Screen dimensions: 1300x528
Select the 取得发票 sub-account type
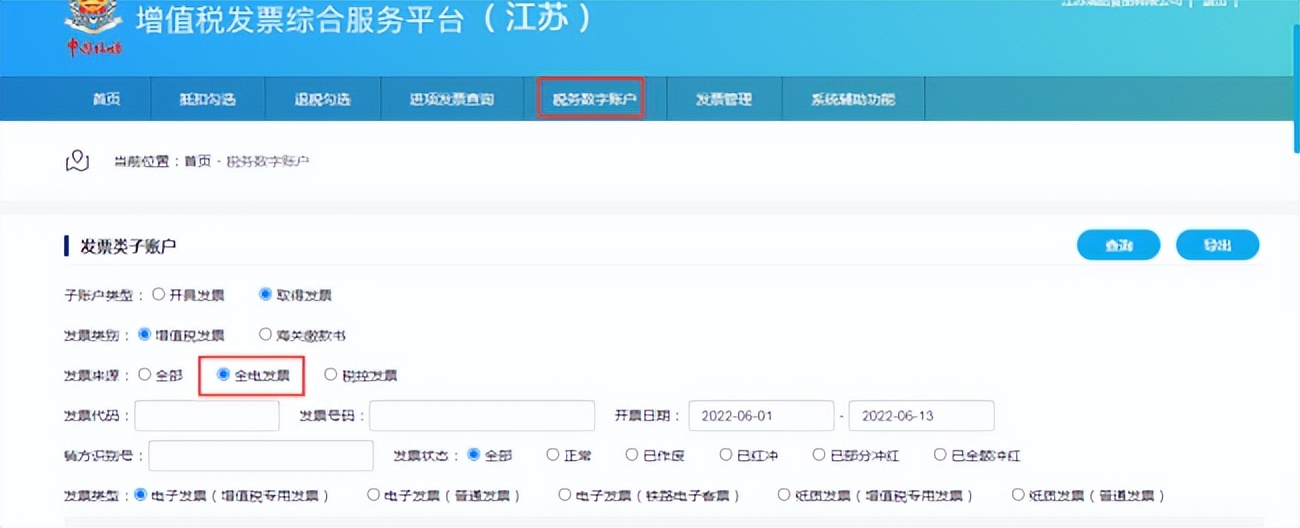click(265, 295)
